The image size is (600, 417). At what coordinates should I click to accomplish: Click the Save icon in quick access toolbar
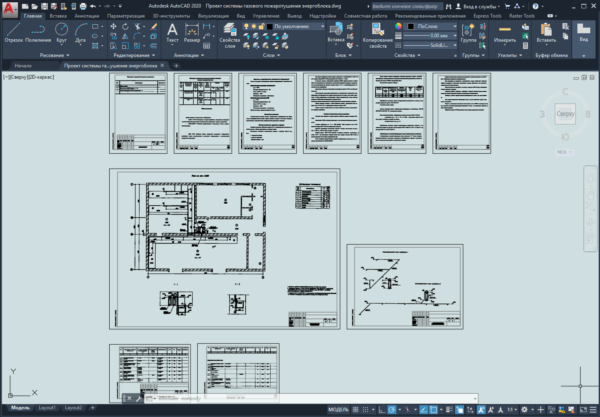pyautogui.click(x=44, y=6)
